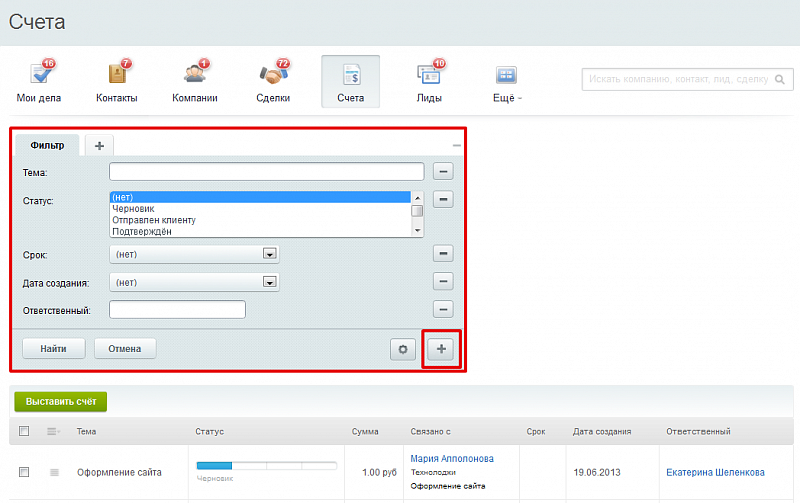Open the Контакты section icon
This screenshot has height=503, width=800.
[119, 72]
